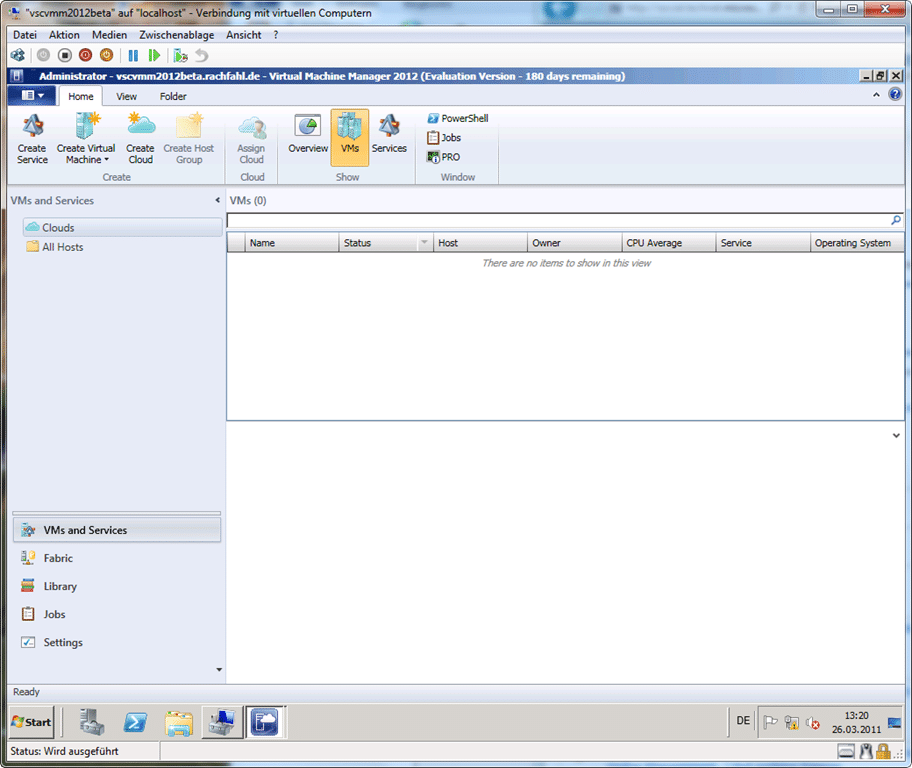Open the Settings workspace
Image resolution: width=912 pixels, height=768 pixels.
tap(116, 642)
